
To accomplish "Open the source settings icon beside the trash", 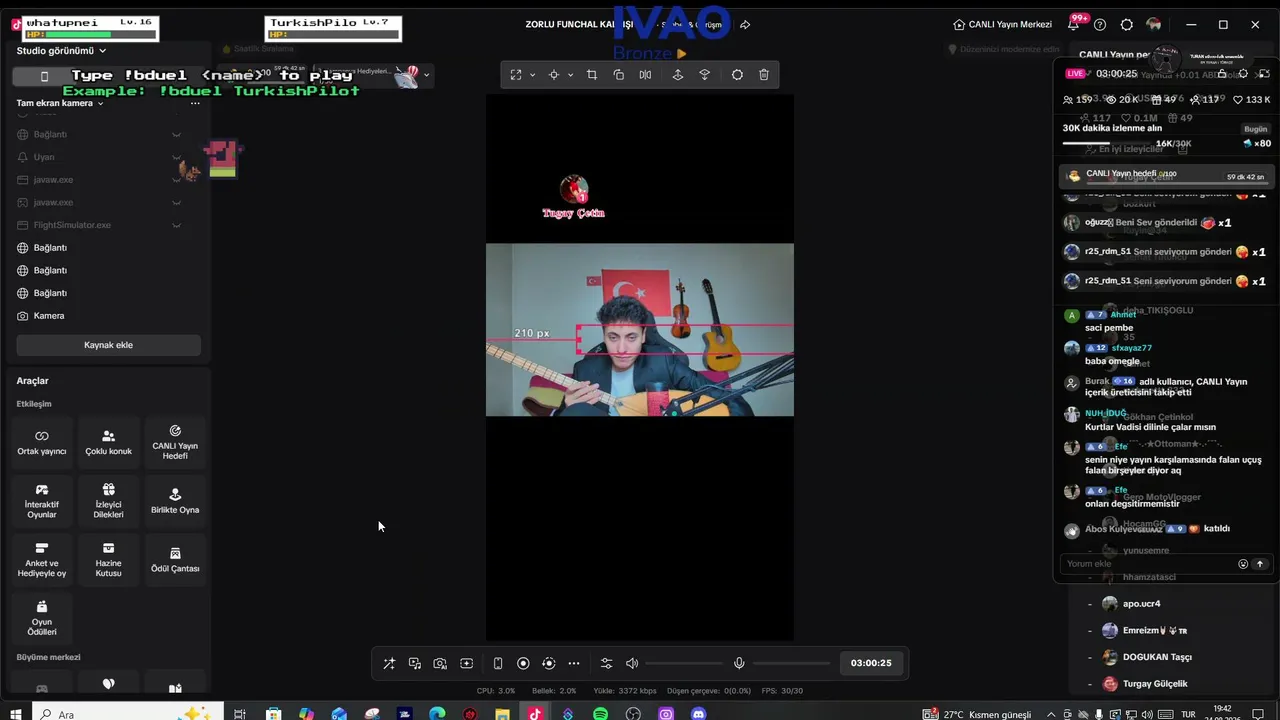I will (737, 75).
